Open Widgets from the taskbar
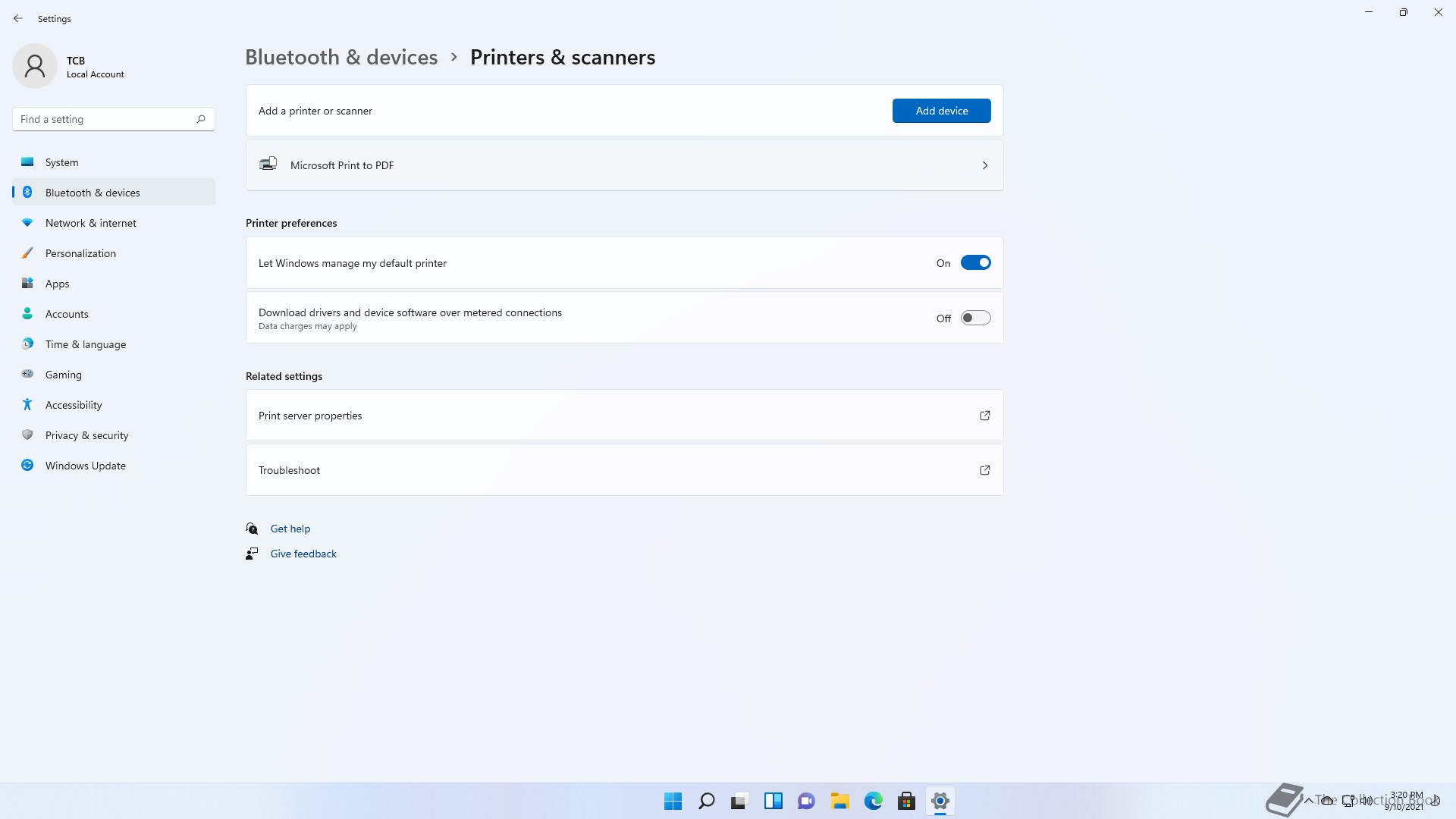1456x819 pixels. click(773, 801)
